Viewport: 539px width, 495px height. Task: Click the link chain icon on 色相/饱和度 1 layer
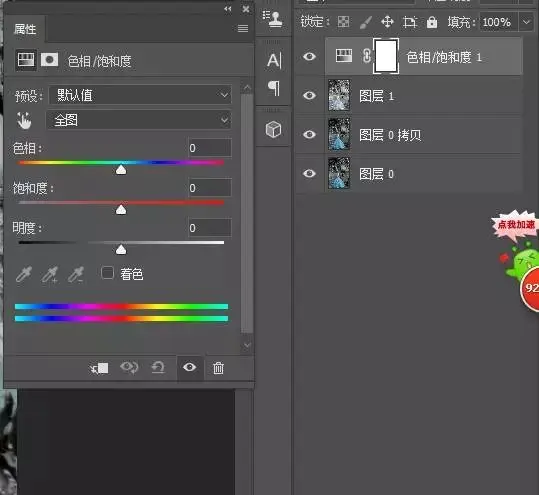[x=367, y=56]
